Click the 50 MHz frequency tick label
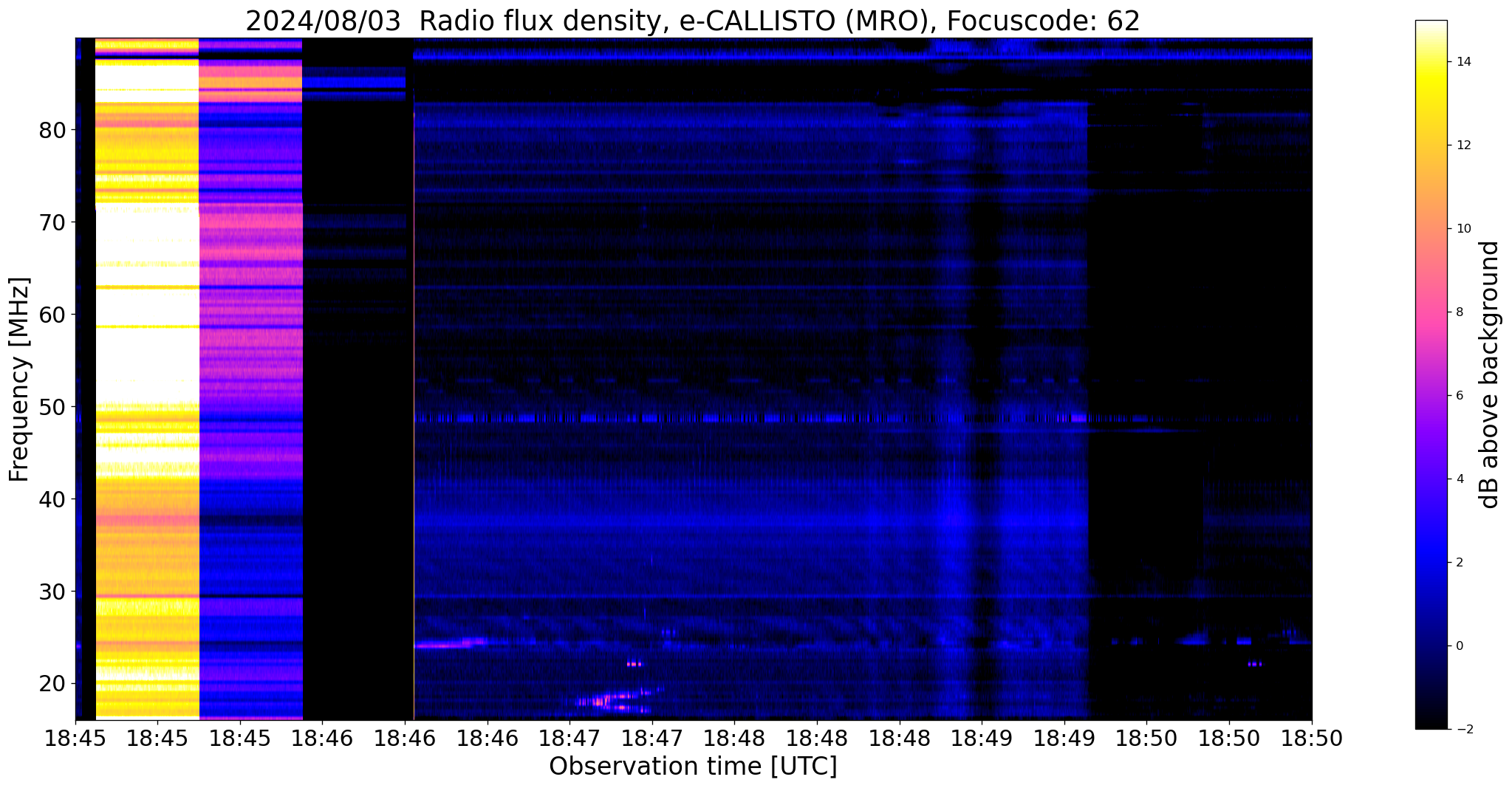The width and height of the screenshot is (1512, 788). [x=52, y=408]
